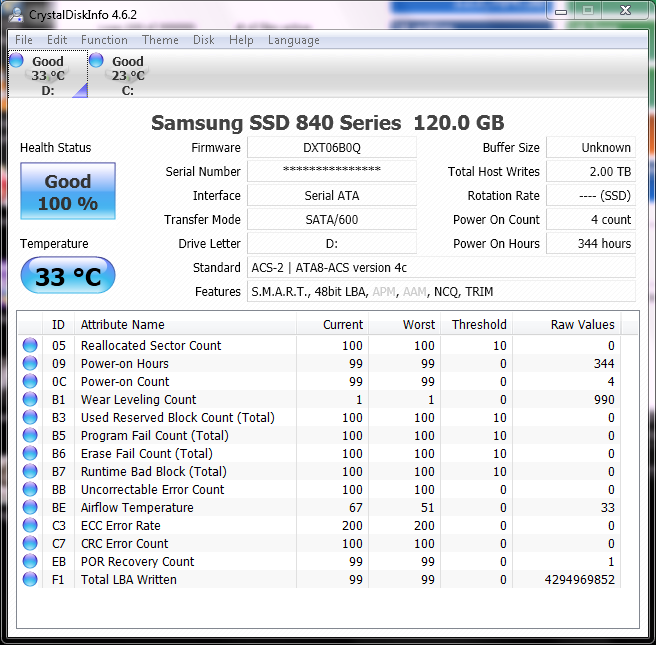656x645 pixels.
Task: Minimize the CrystalDiskInfo window
Action: click(561, 11)
